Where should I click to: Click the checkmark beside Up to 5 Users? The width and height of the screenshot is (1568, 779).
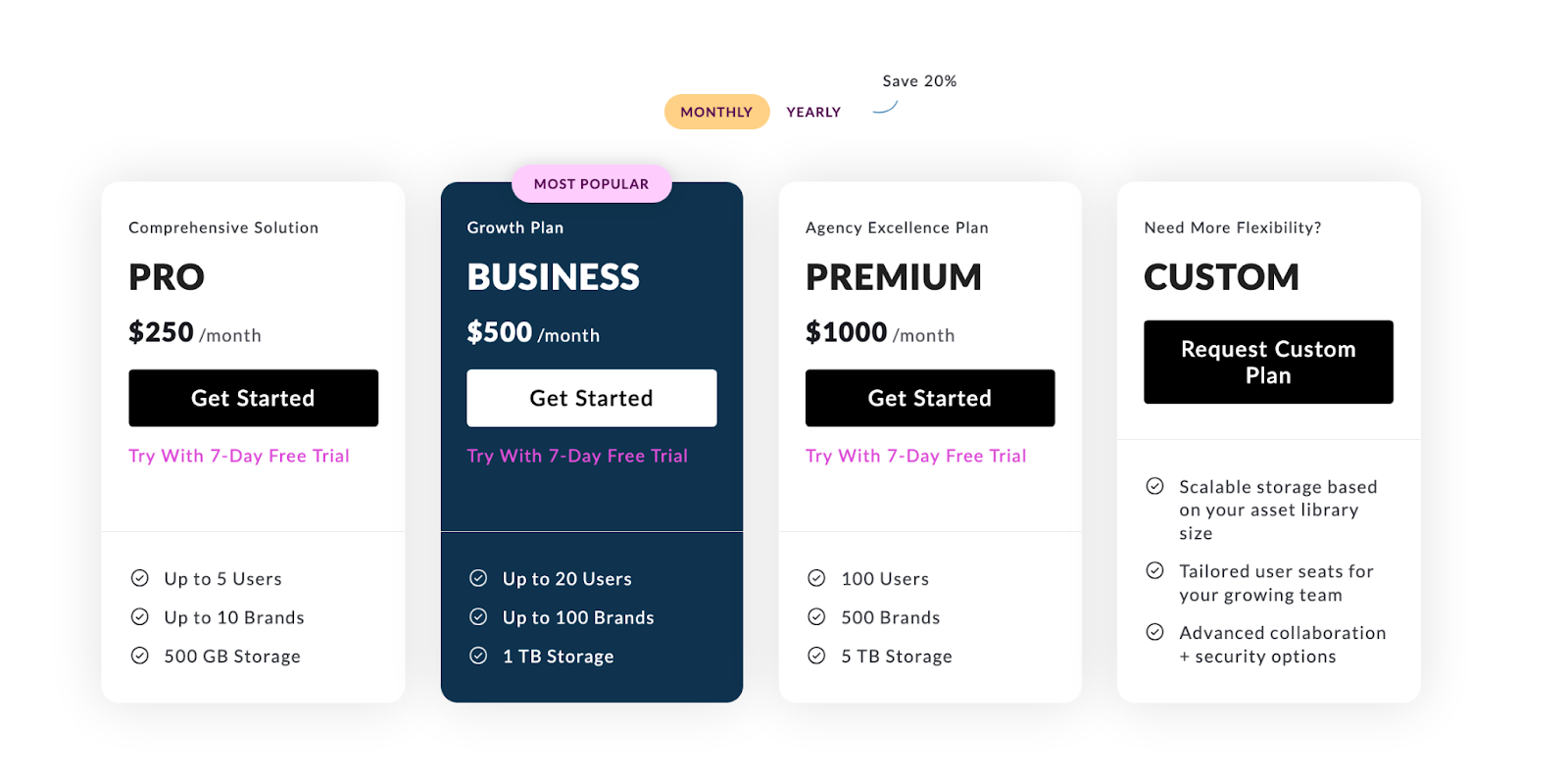(140, 577)
